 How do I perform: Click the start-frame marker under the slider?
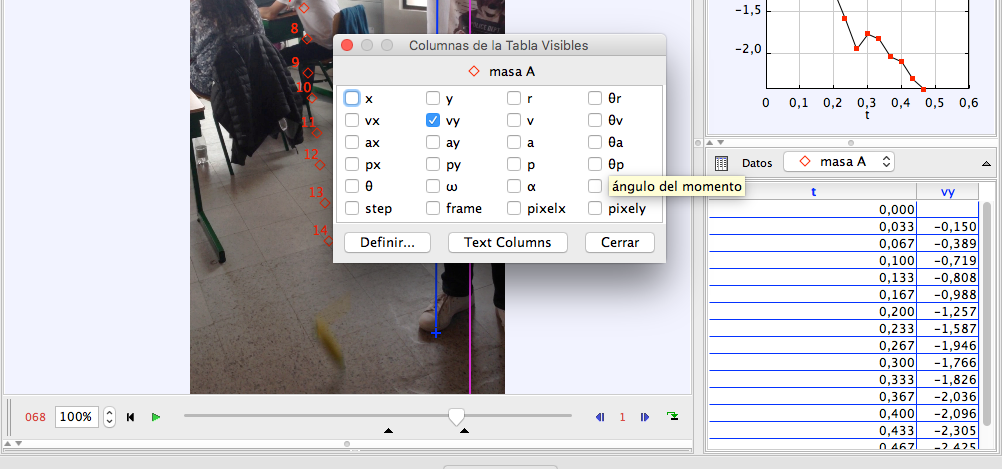[388, 431]
